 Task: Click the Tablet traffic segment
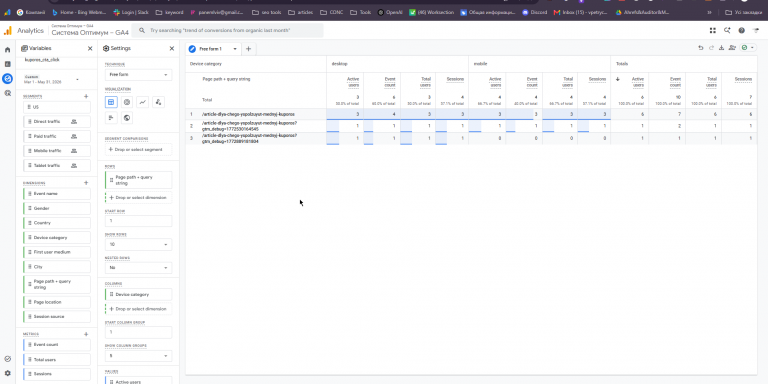point(57,166)
